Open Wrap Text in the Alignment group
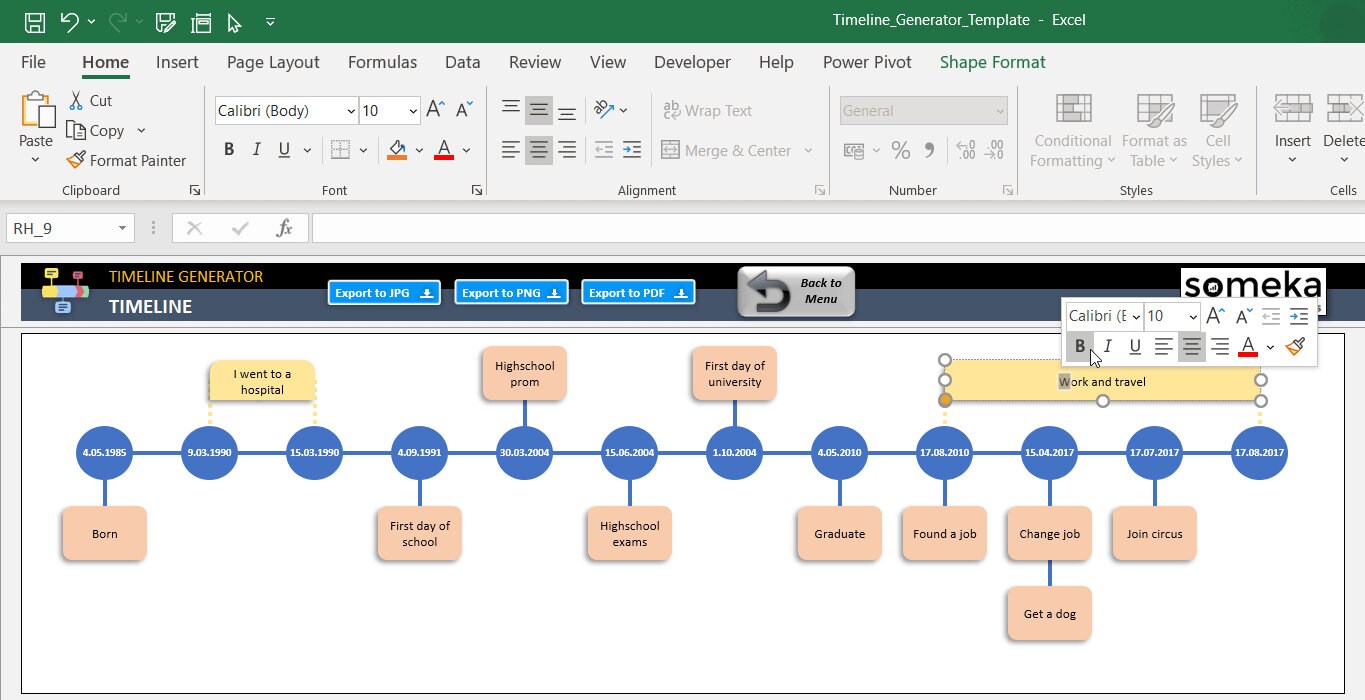This screenshot has height=700, width=1365. (708, 110)
